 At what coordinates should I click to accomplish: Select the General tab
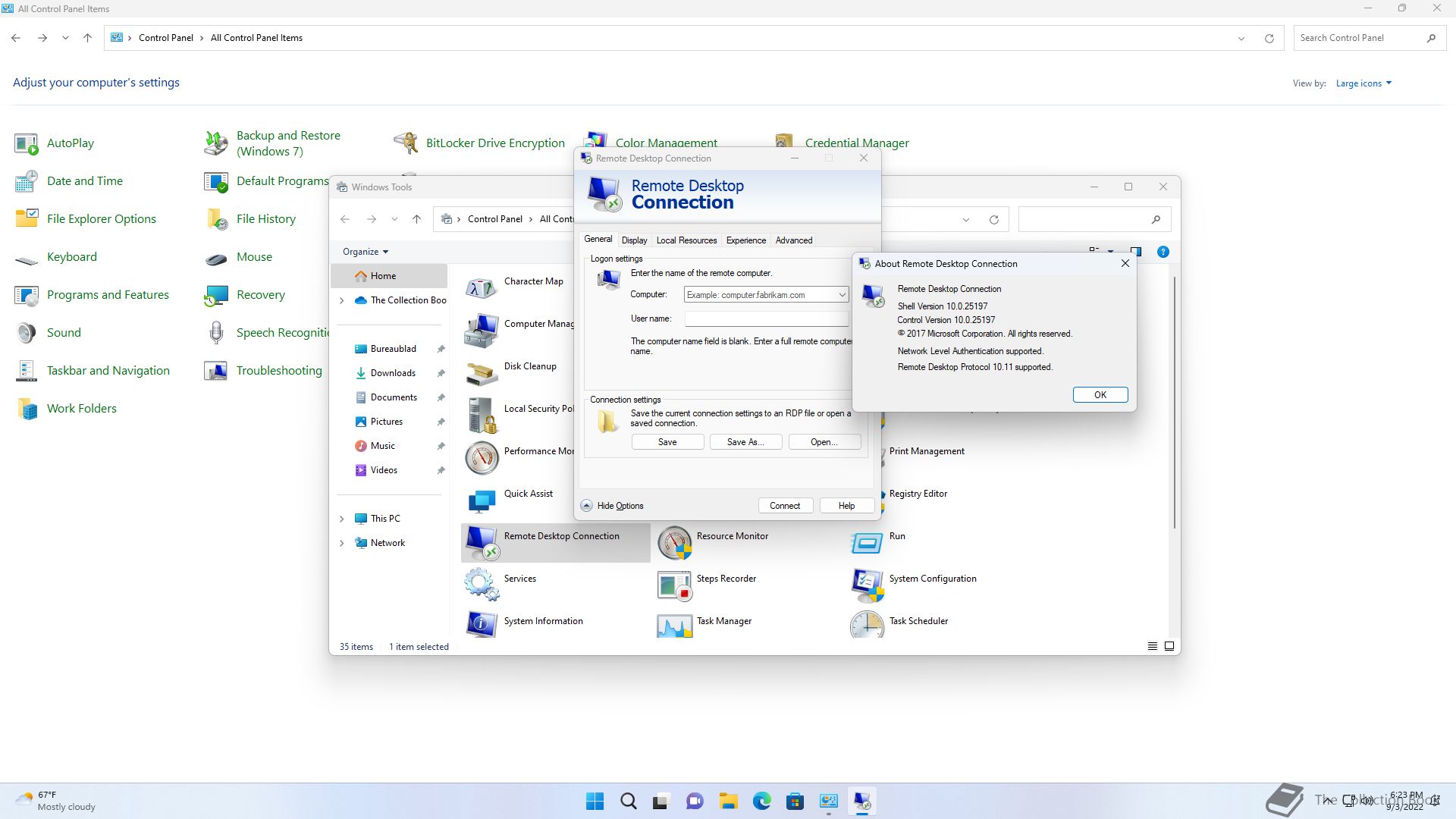click(x=598, y=240)
